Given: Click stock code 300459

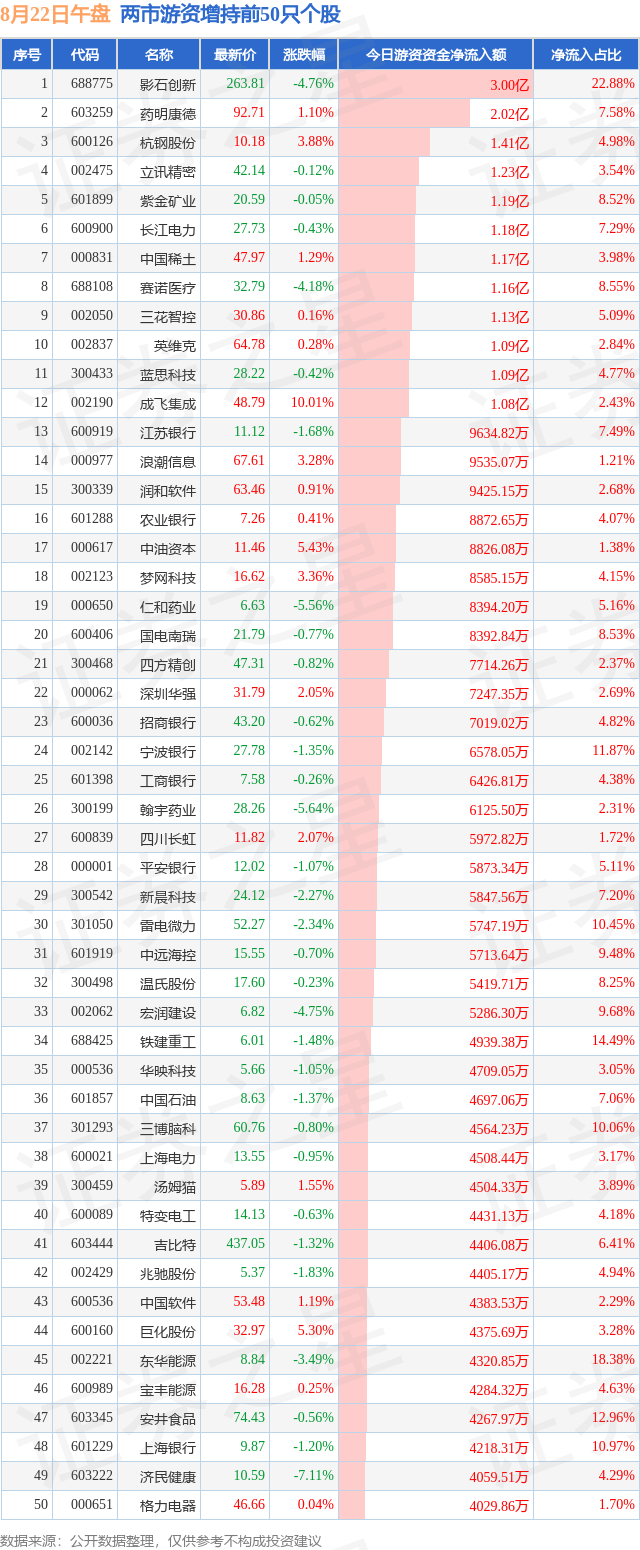Looking at the screenshot, I should 91,1186.
